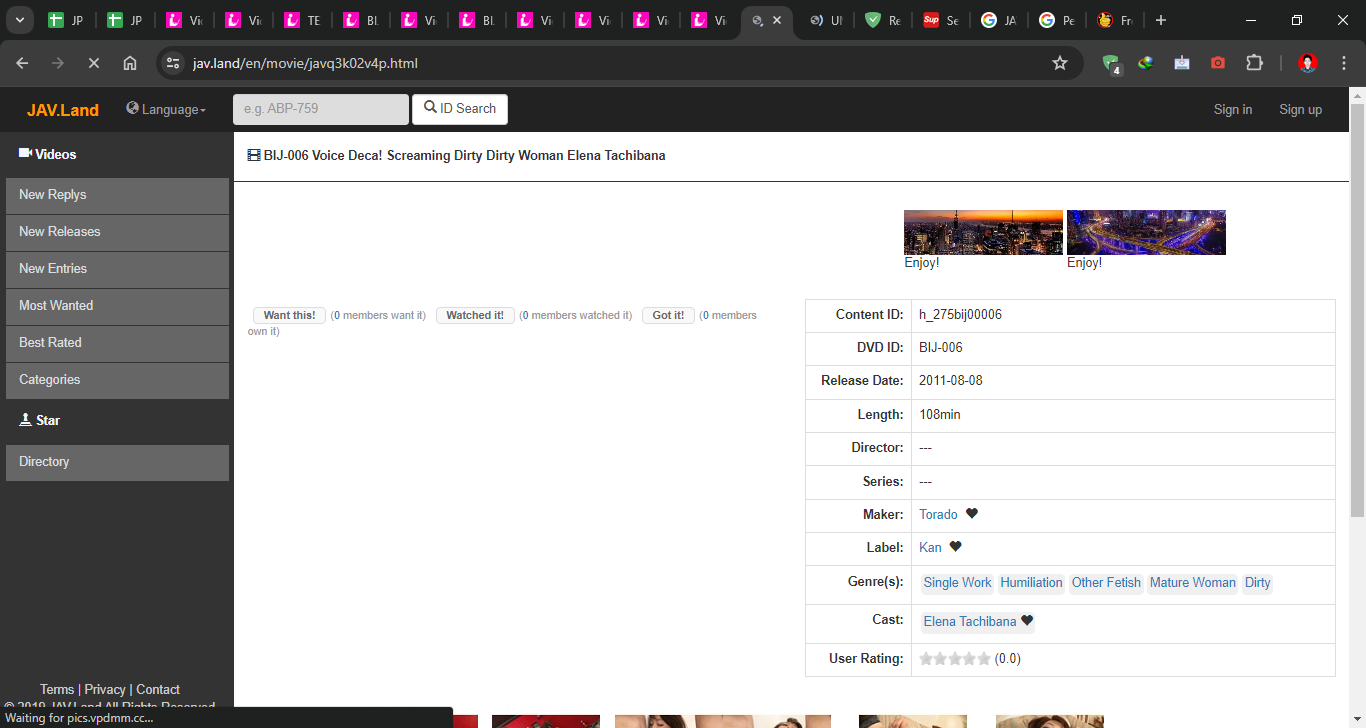Viewport: 1366px width, 728px height.
Task: Expand the Language dropdown menu
Action: 166,110
